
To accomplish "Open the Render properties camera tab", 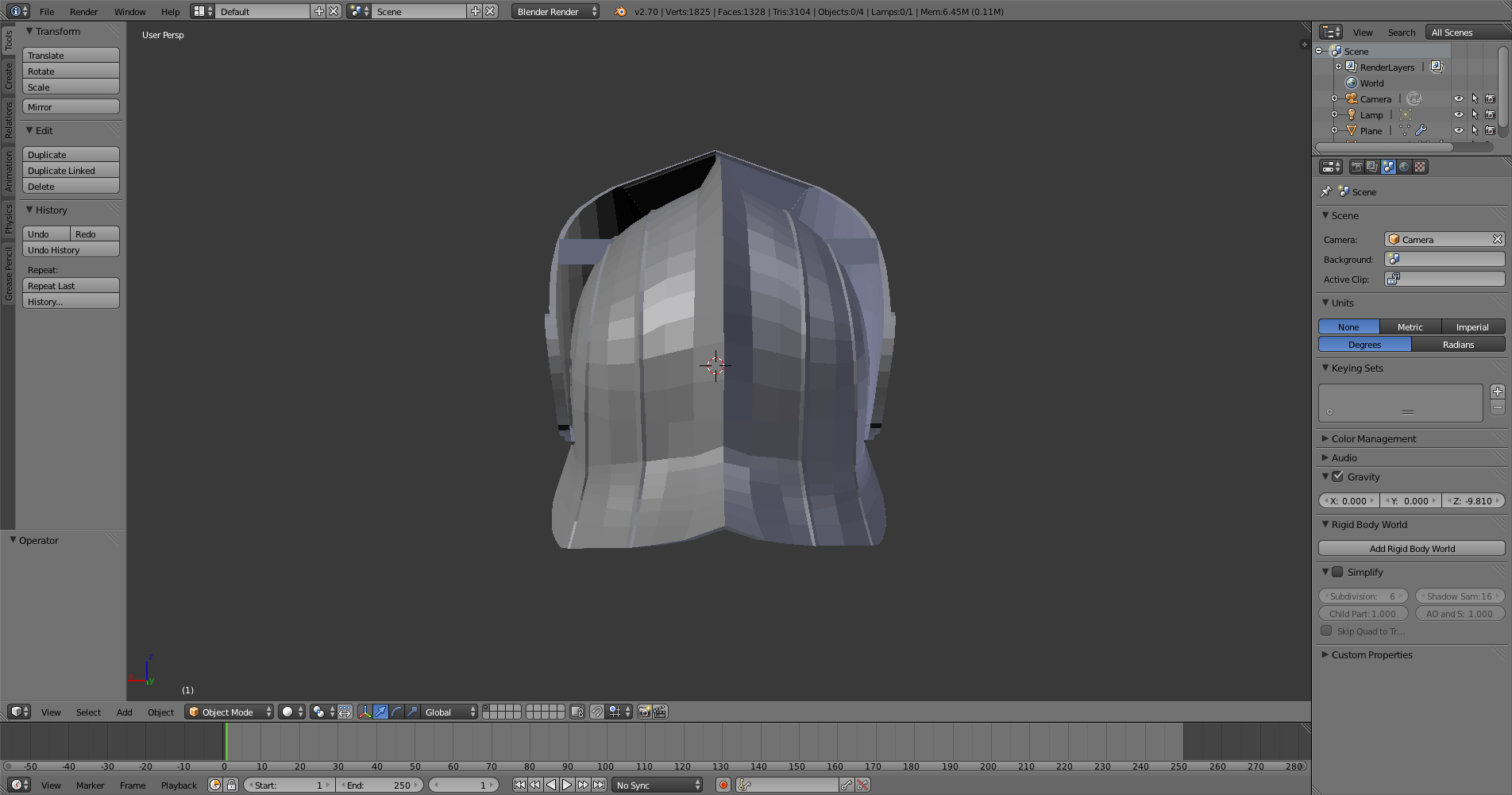I will [1356, 167].
